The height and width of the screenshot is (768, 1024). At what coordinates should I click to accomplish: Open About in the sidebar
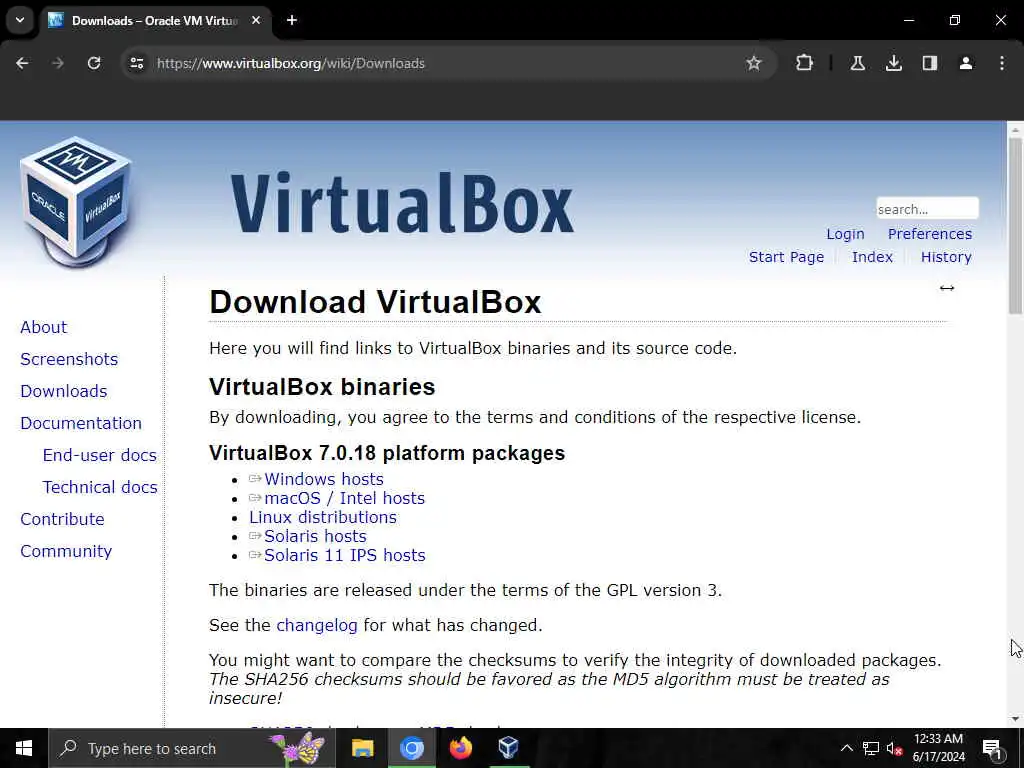43,327
